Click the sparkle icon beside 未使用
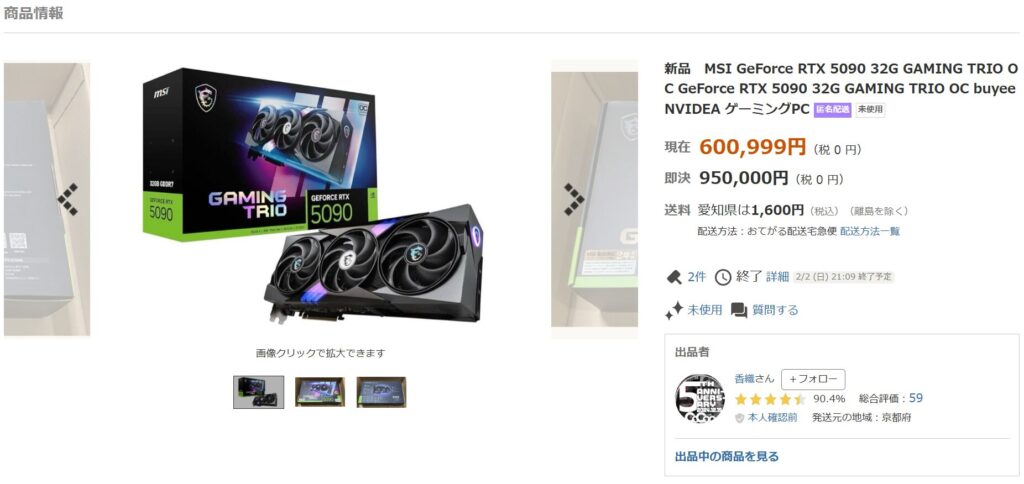Screen dimensions: 1024x484 [674, 310]
